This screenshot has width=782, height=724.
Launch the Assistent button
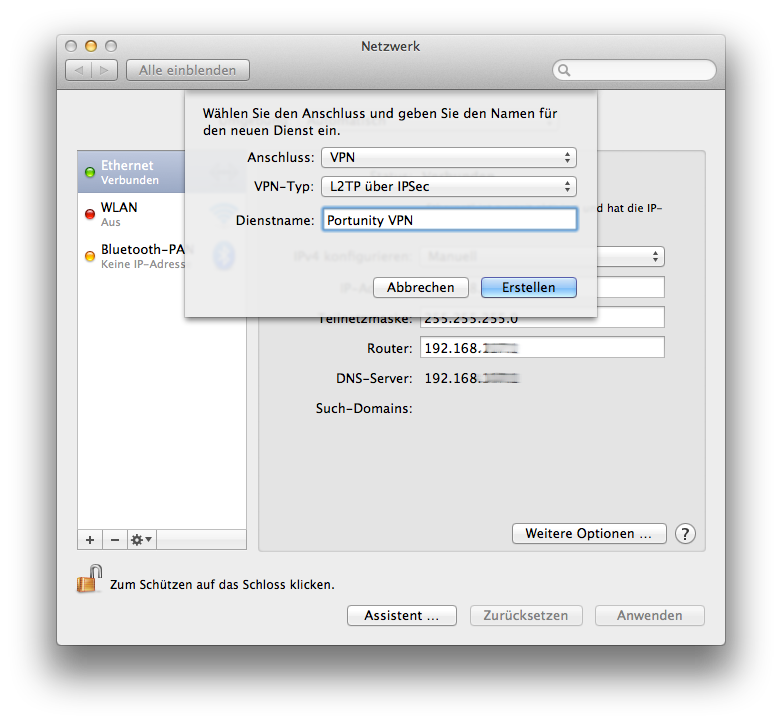(x=401, y=615)
